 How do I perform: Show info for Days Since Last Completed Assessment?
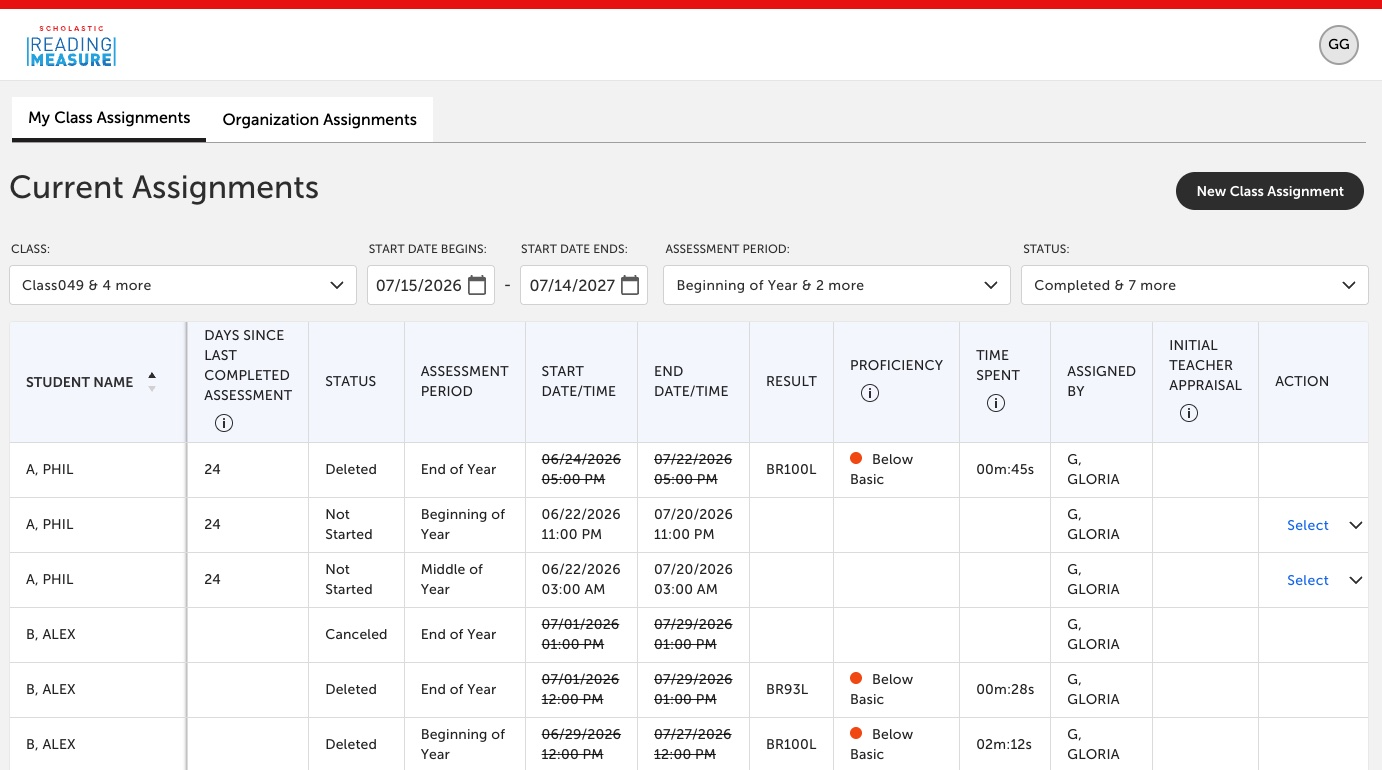224,423
